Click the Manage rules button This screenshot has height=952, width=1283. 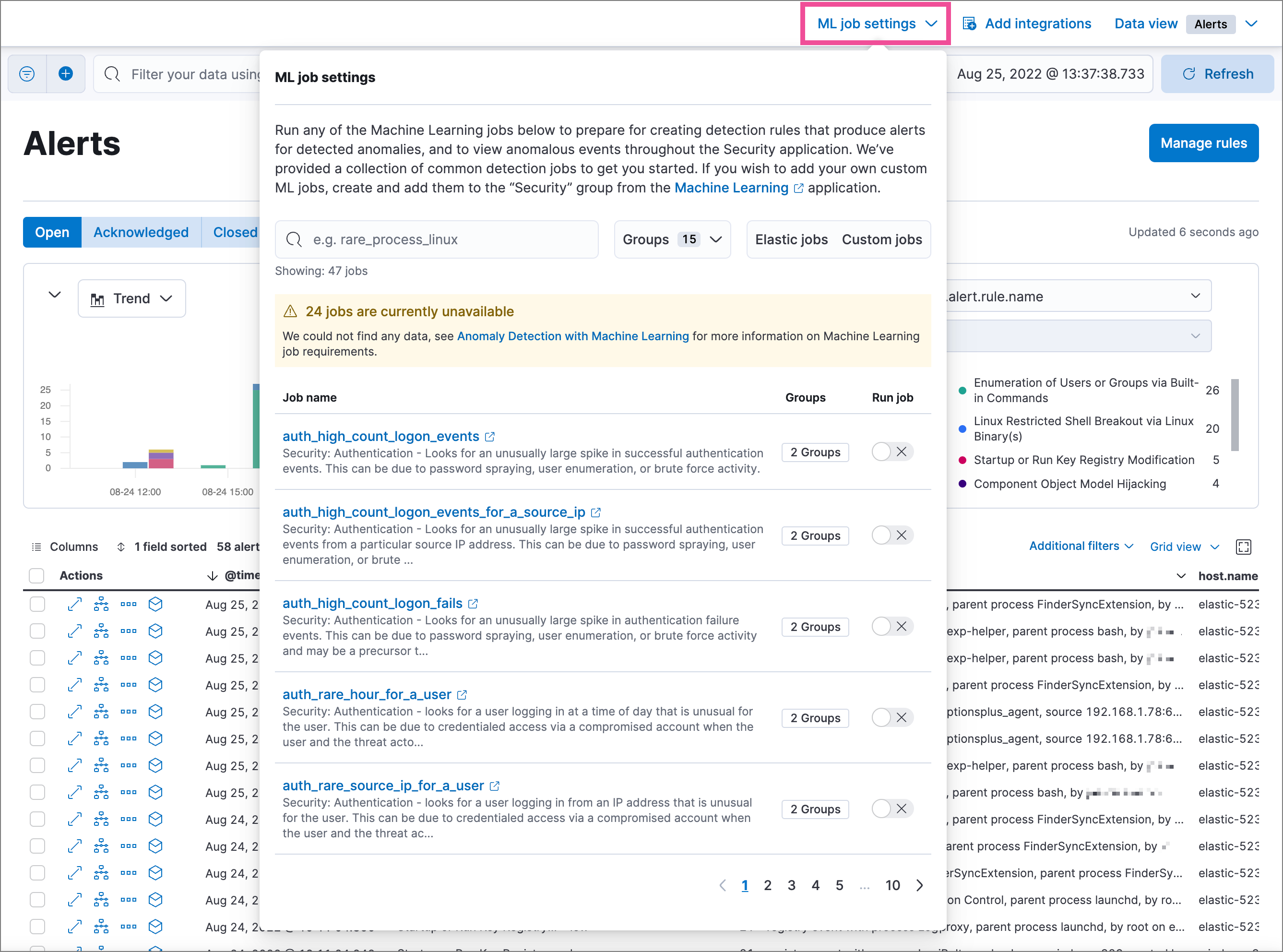1203,143
